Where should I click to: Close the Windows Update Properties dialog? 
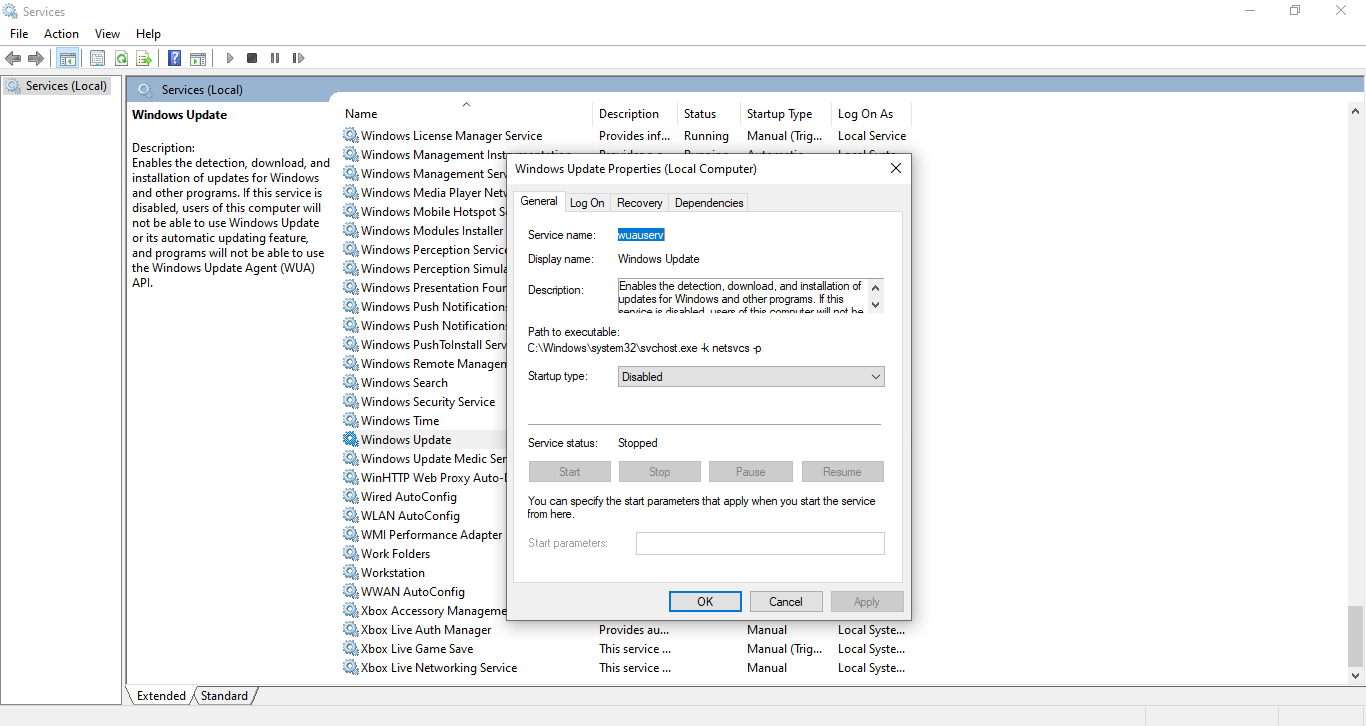coord(896,168)
